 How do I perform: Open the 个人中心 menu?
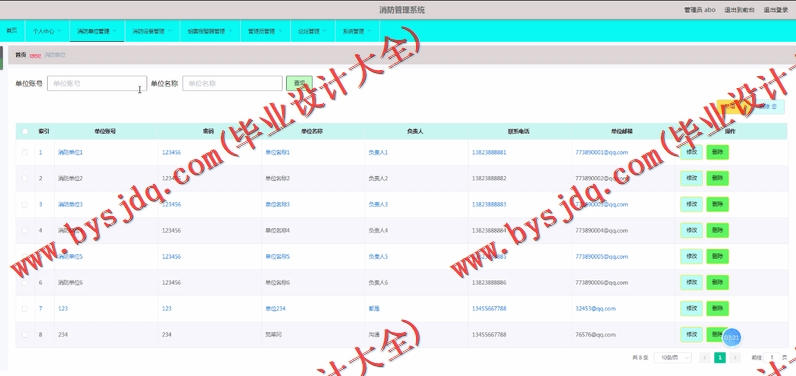(47, 31)
